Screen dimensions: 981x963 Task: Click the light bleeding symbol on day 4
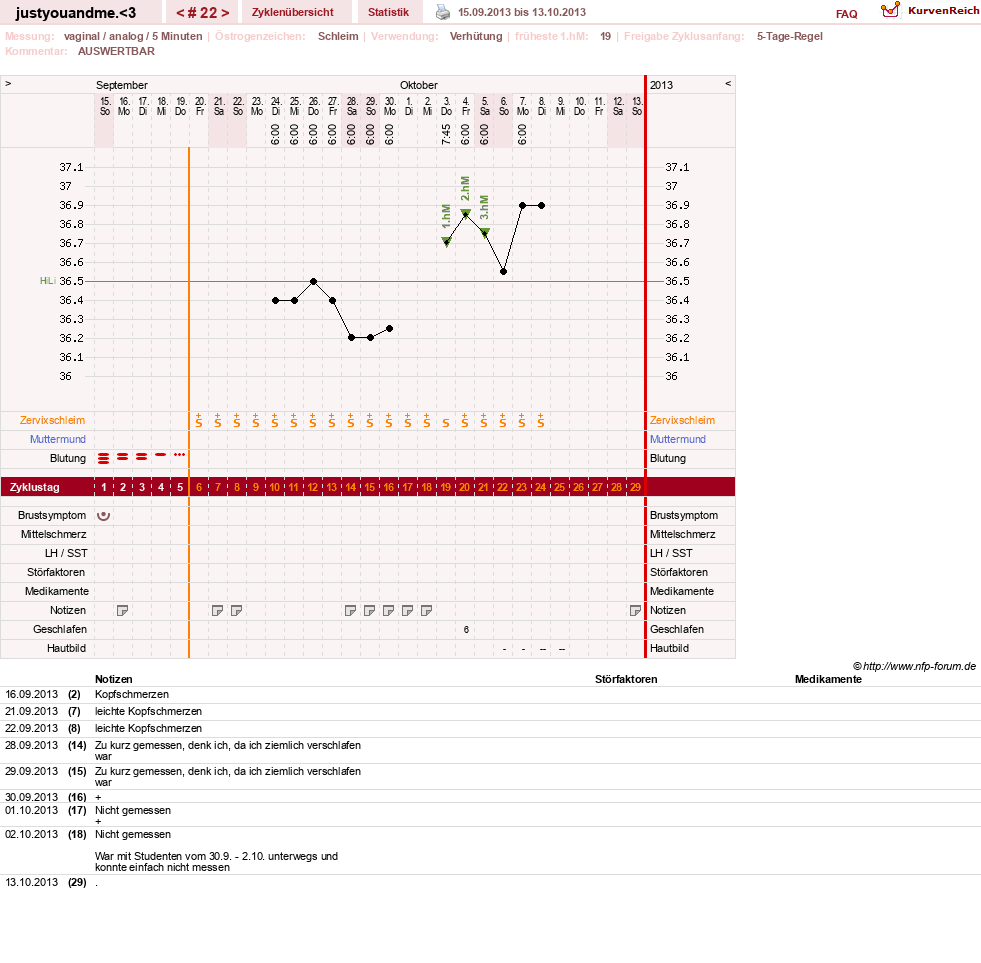click(x=161, y=455)
